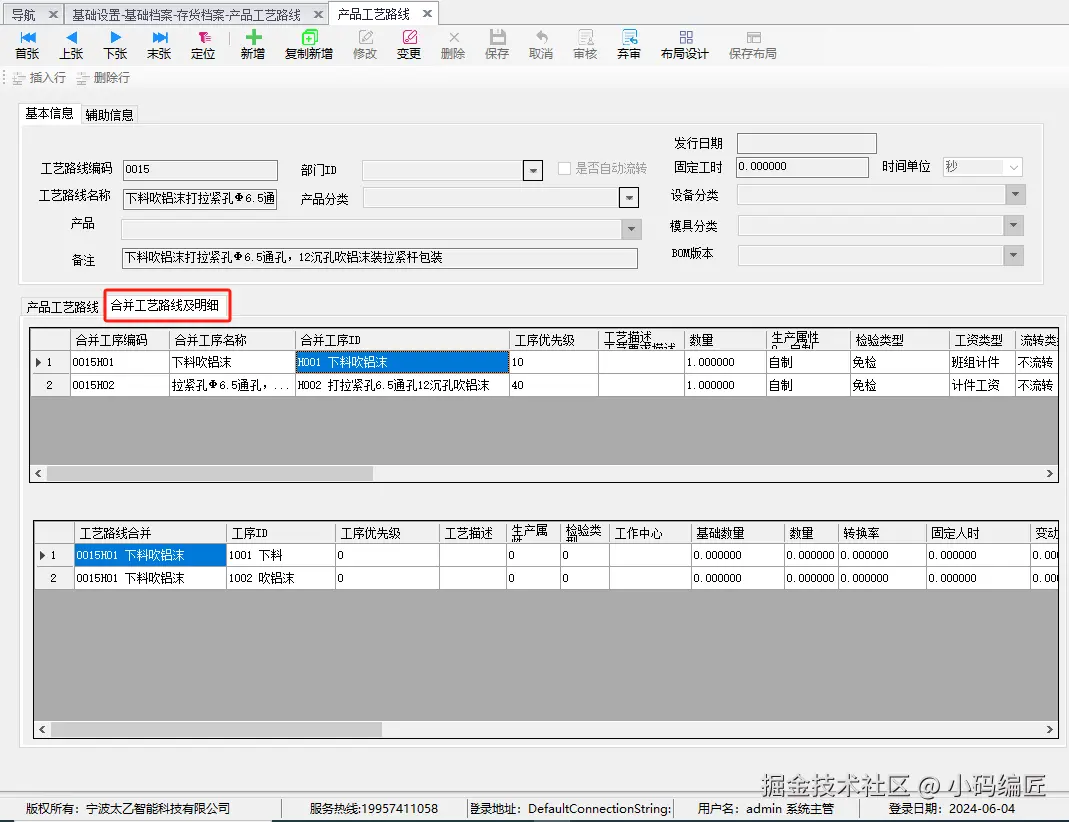Jump to last record via 末张
The image size is (1069, 822).
[x=159, y=45]
